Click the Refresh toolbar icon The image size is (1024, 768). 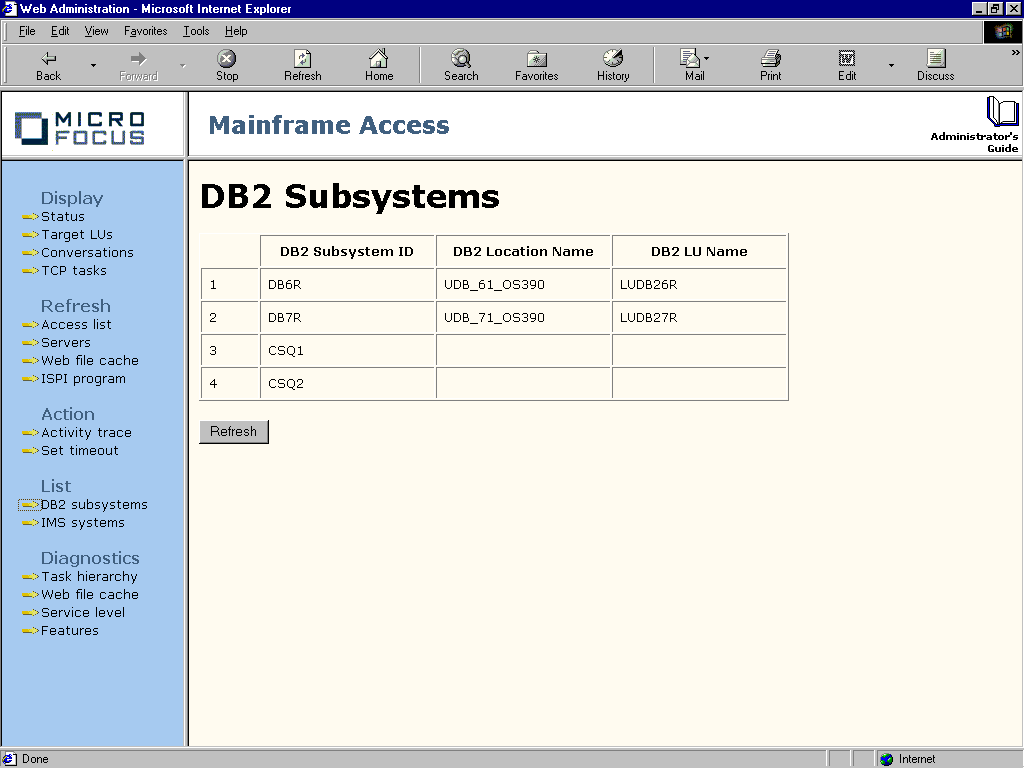point(302,64)
